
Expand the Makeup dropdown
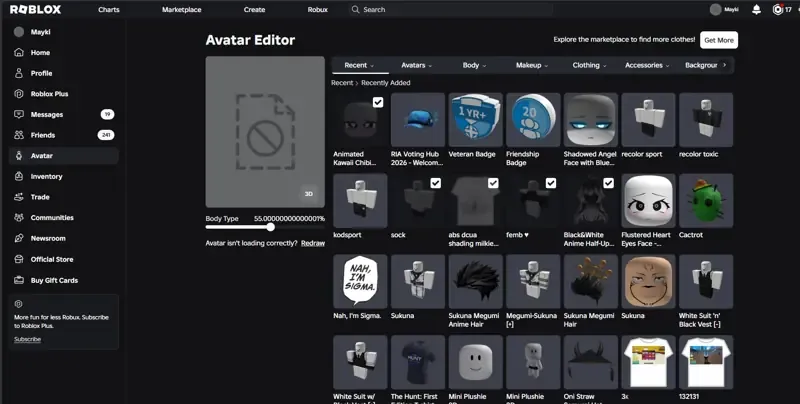click(x=532, y=65)
